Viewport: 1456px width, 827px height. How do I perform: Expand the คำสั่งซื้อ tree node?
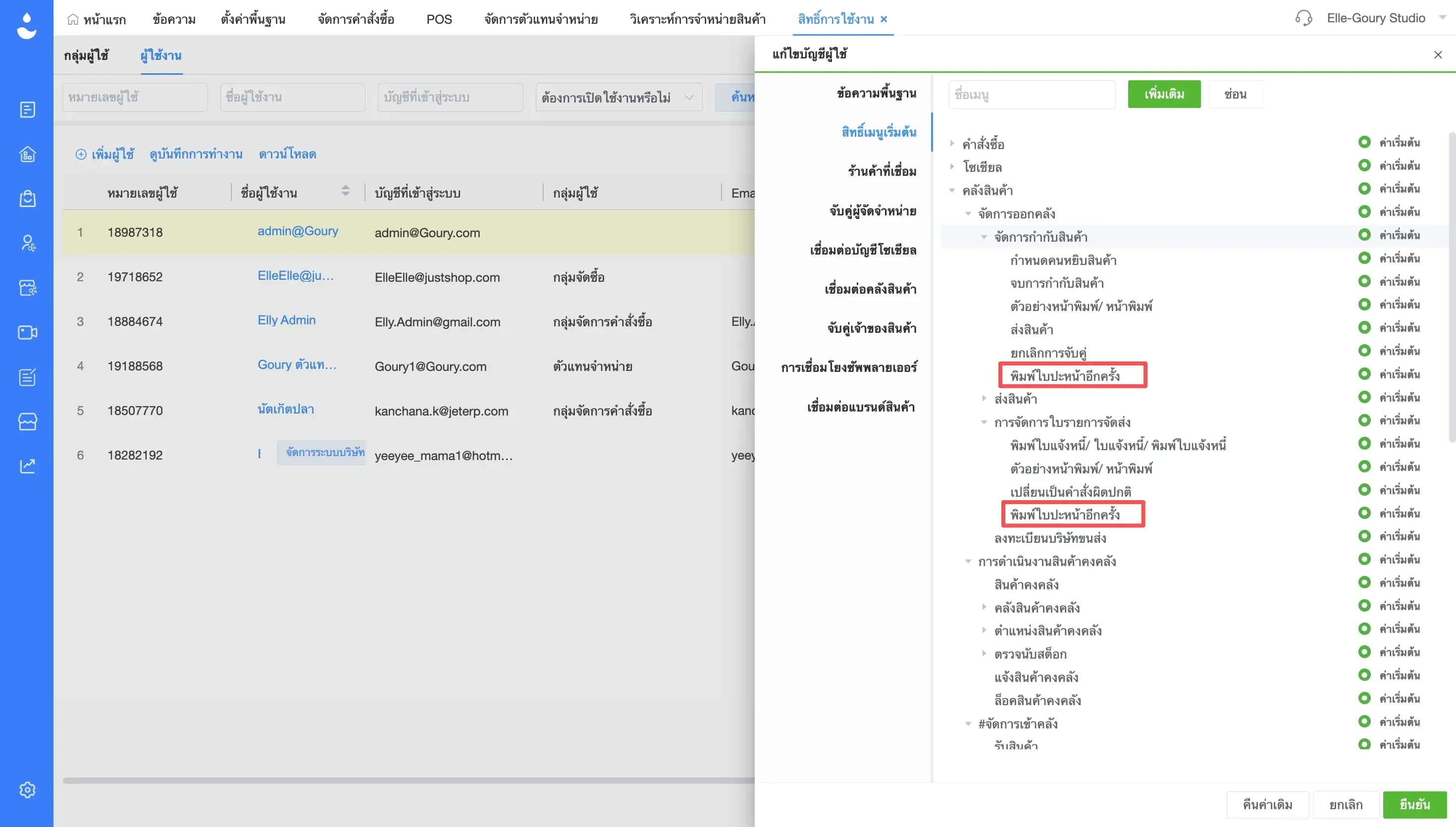pyautogui.click(x=952, y=143)
